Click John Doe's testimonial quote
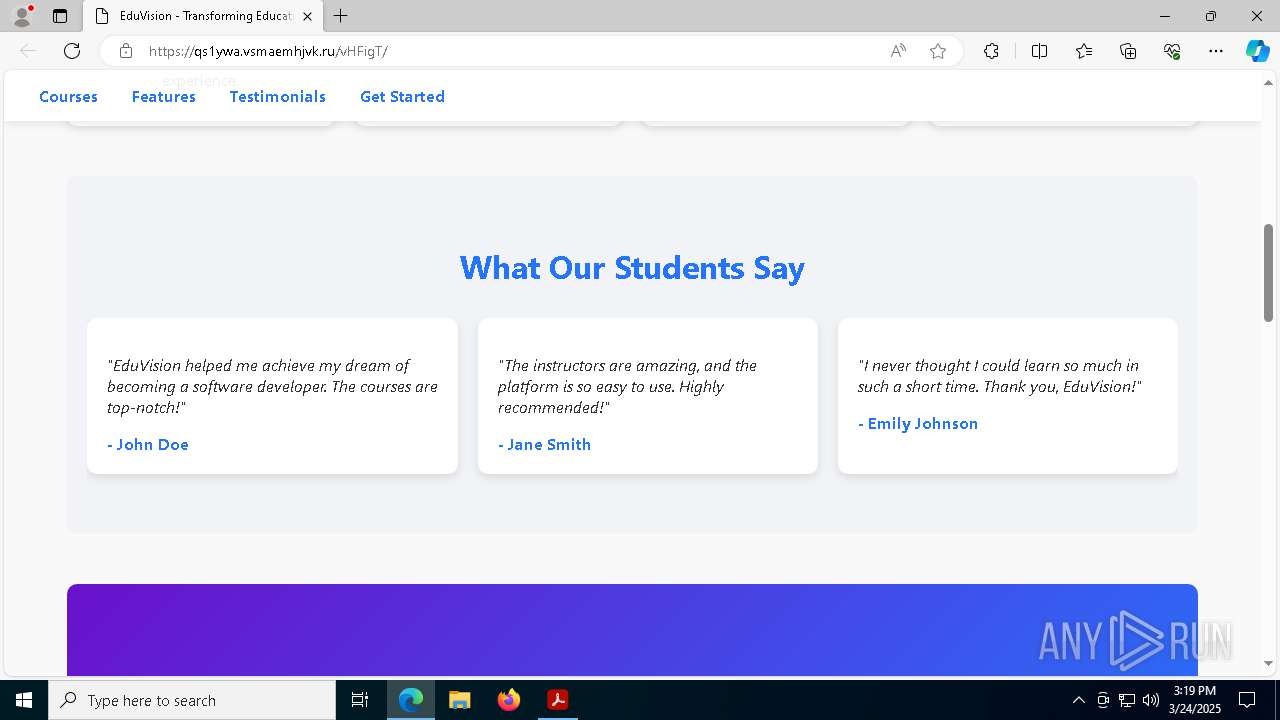 272,386
